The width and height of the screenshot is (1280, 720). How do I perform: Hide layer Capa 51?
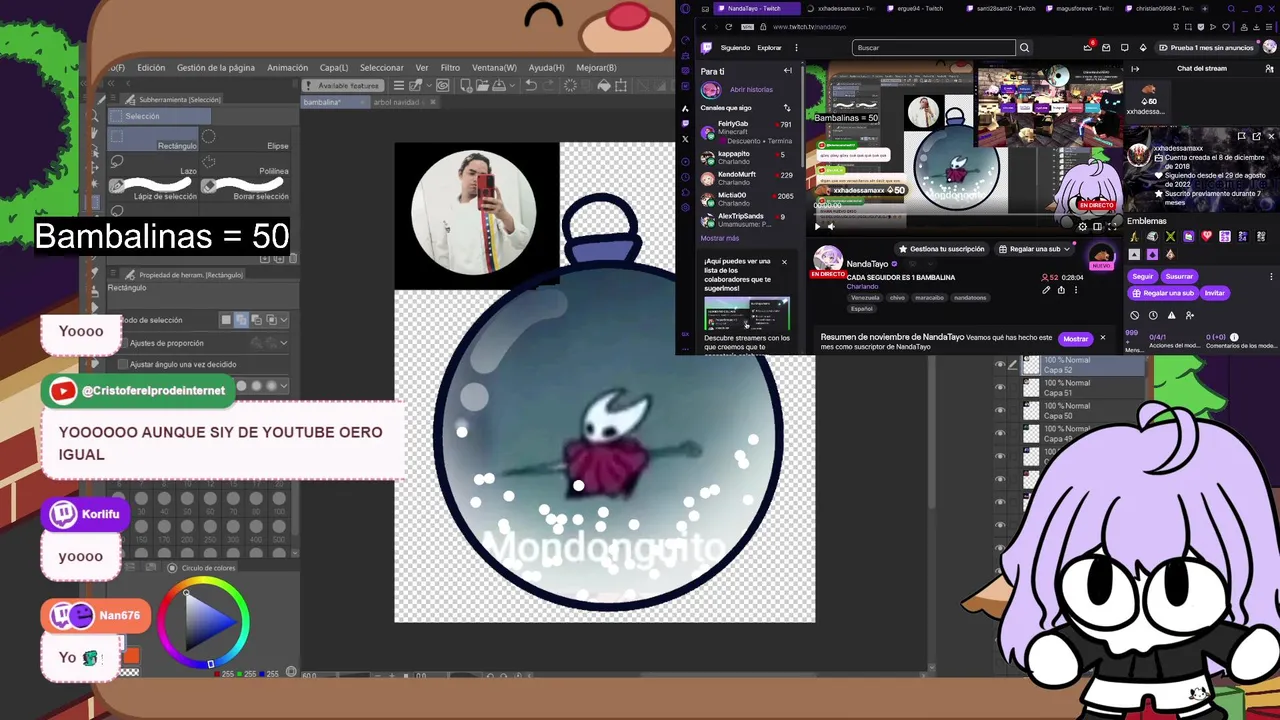pos(1000,388)
